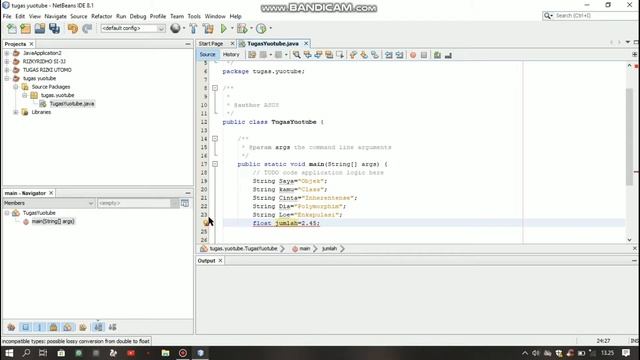Select TugasYuotube.java in Projects tree
Screen dimensions: 640x360
click(71, 104)
